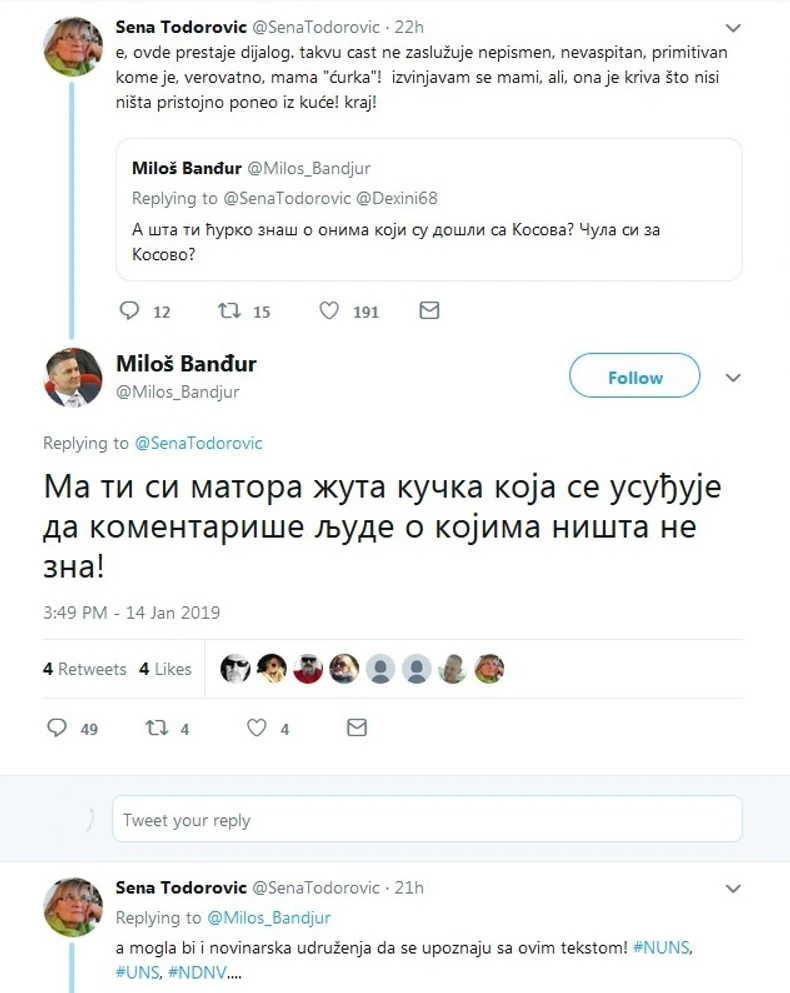Viewport: 790px width, 993px height.
Task: Open @SenaTodorovic link in Replying to line
Action: pyautogui.click(x=198, y=442)
